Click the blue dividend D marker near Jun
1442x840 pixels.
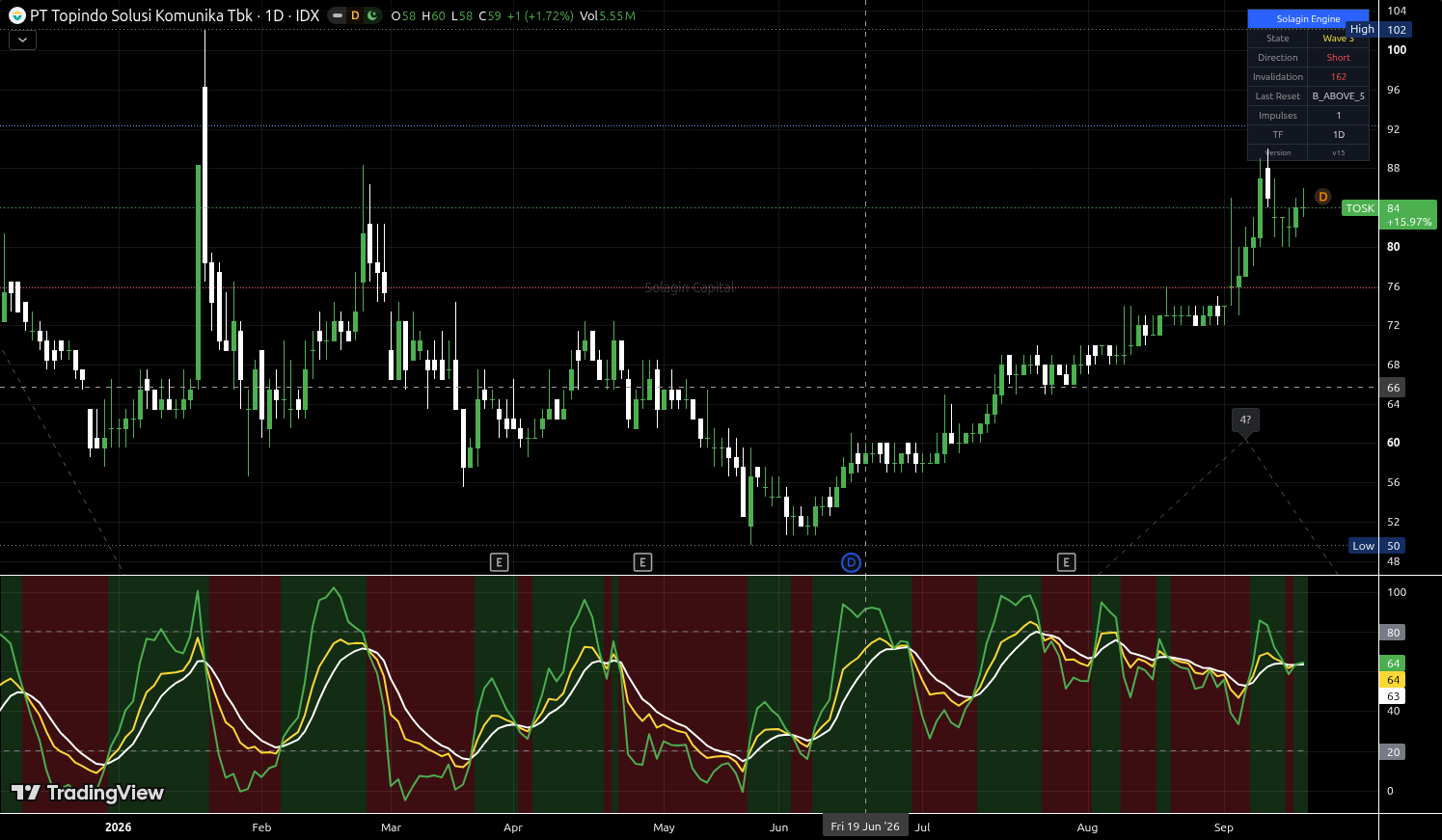point(851,562)
